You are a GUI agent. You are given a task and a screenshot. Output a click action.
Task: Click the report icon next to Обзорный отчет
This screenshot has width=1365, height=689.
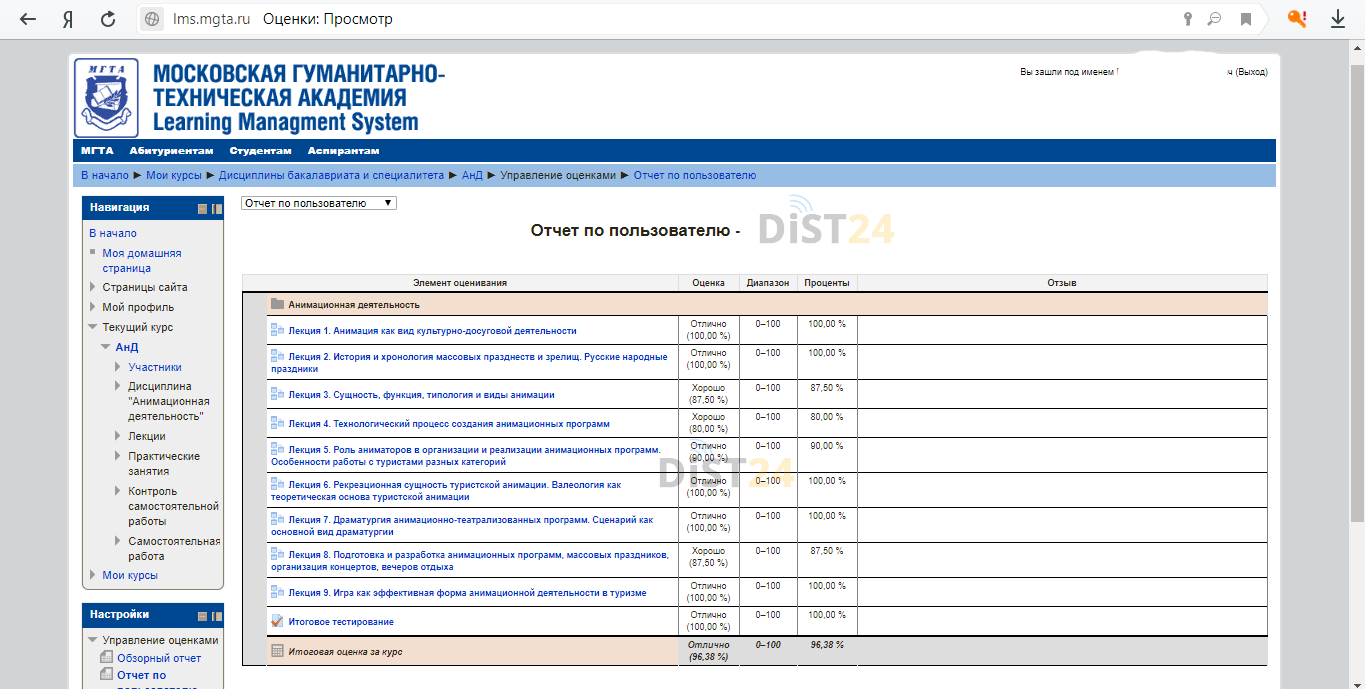pyautogui.click(x=106, y=656)
